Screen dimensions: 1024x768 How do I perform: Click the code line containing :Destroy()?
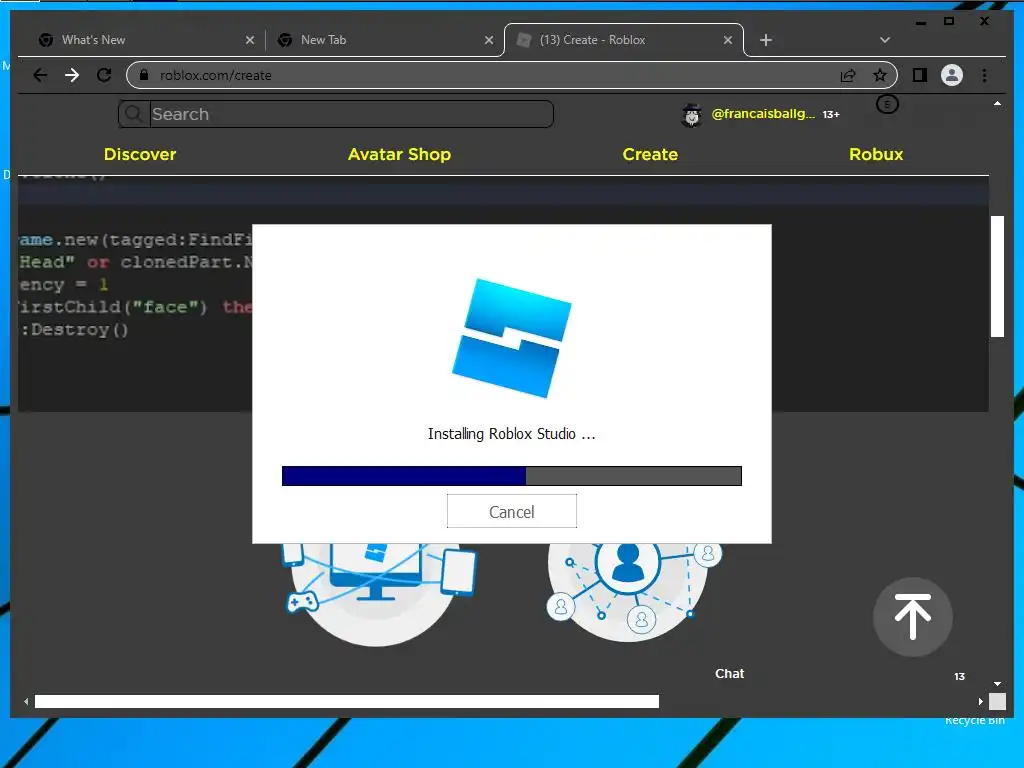[74, 329]
